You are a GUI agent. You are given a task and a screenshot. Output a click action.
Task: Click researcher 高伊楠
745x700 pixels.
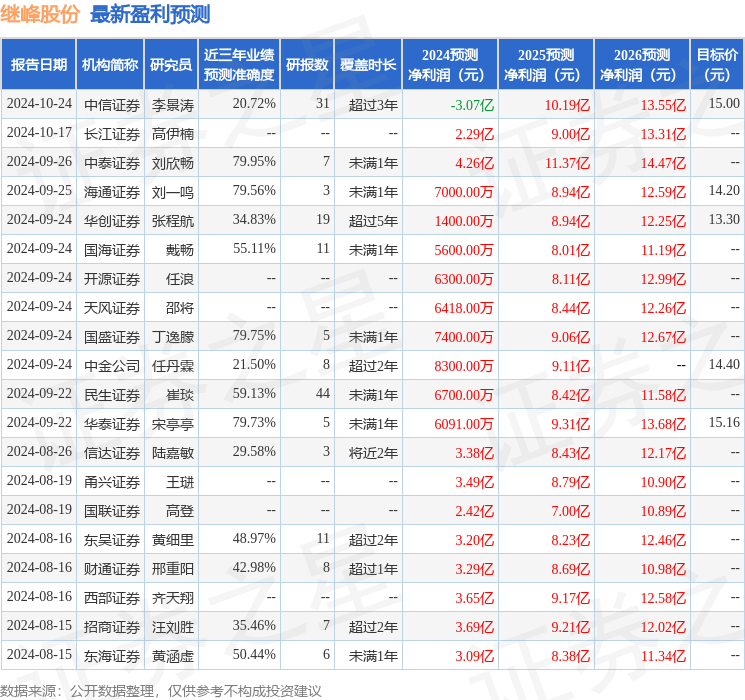click(x=172, y=134)
